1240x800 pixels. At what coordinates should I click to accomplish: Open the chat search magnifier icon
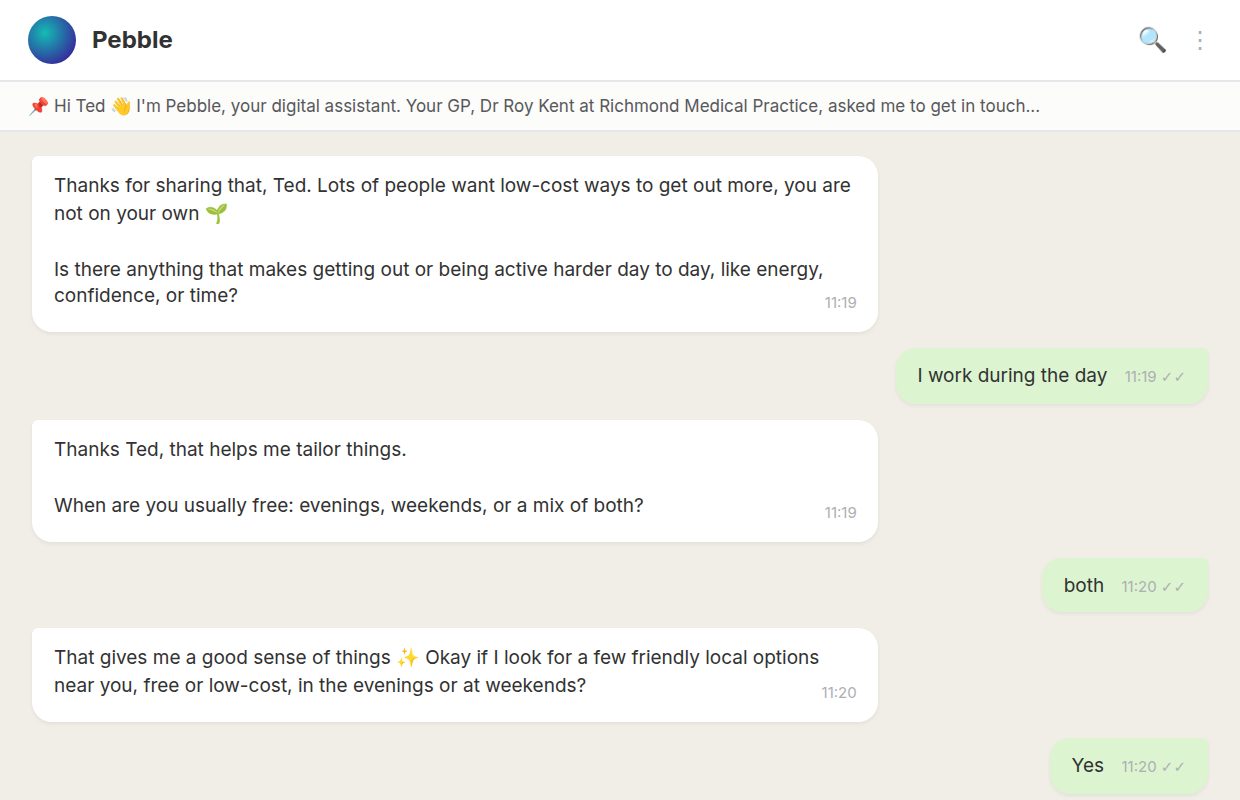(1152, 40)
